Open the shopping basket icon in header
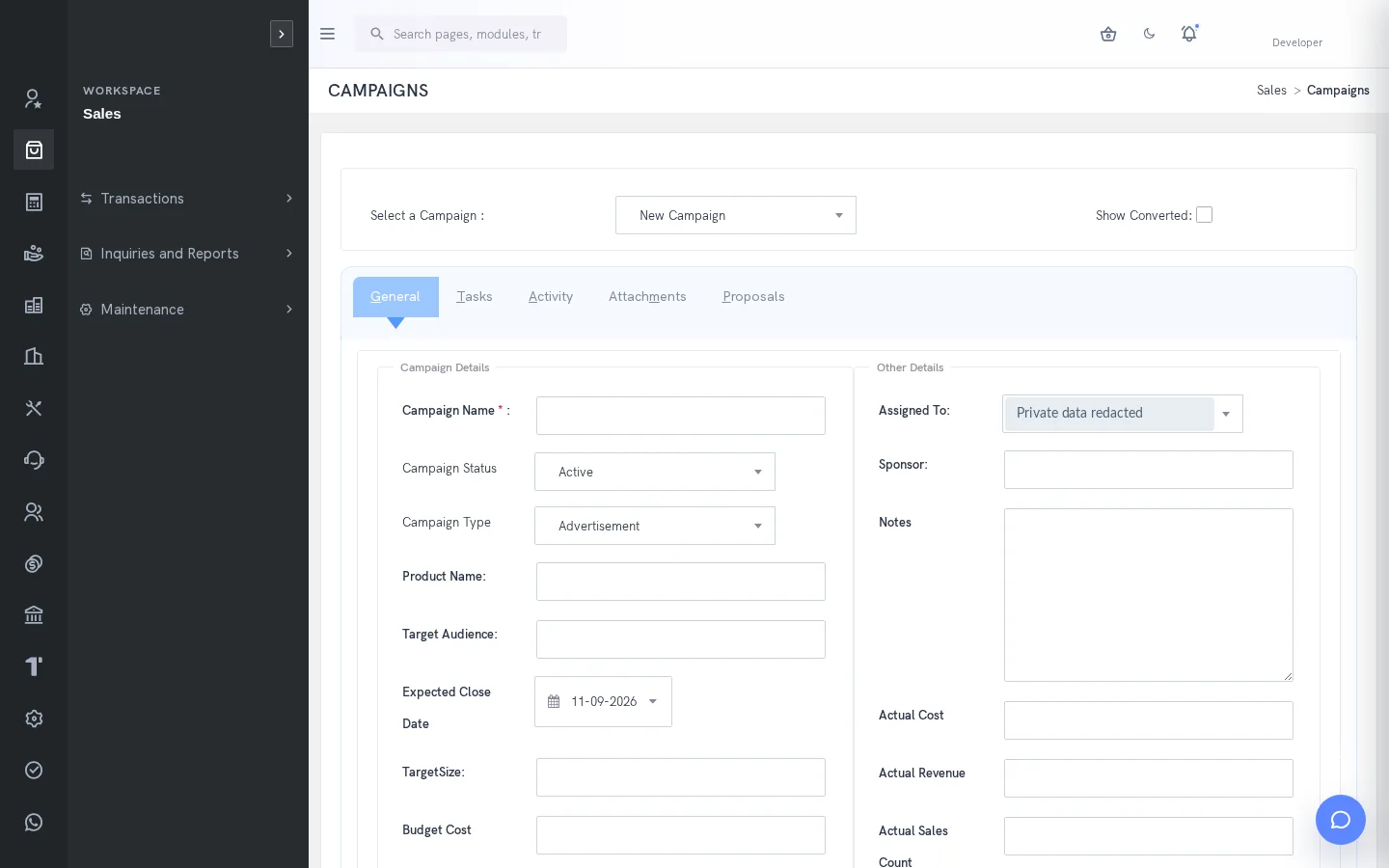Screen dimensions: 1389x868 (x=1108, y=34)
